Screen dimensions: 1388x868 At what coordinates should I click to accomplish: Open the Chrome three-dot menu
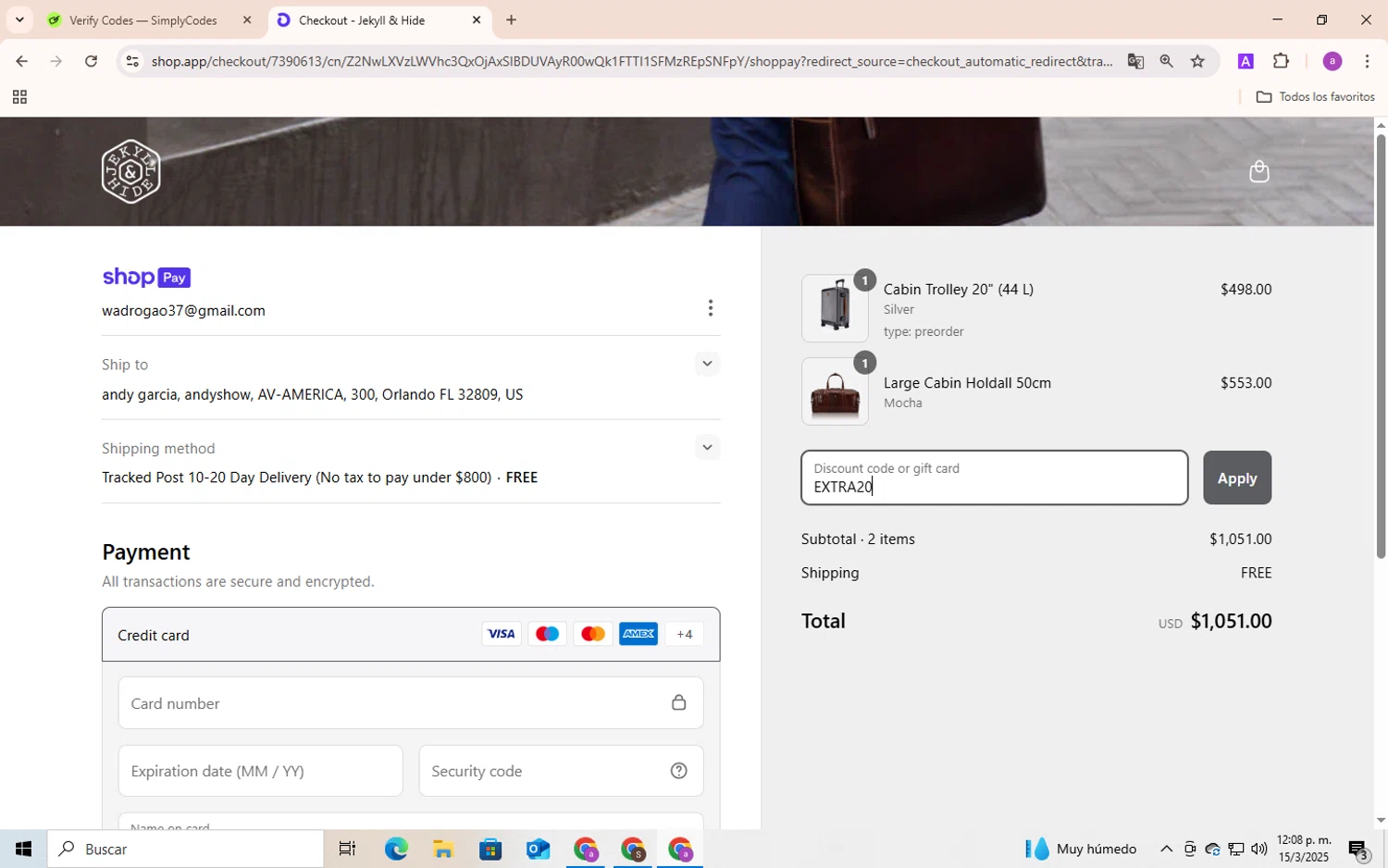1367,61
